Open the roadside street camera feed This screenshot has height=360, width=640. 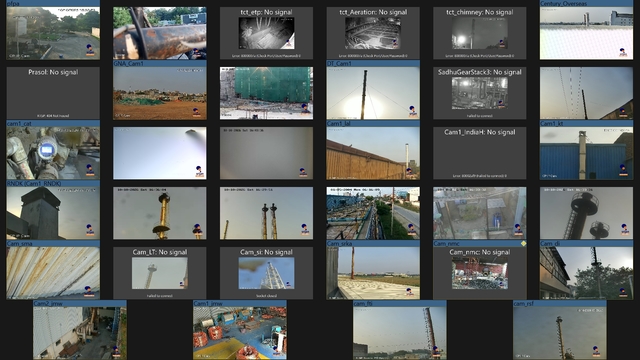373,213
